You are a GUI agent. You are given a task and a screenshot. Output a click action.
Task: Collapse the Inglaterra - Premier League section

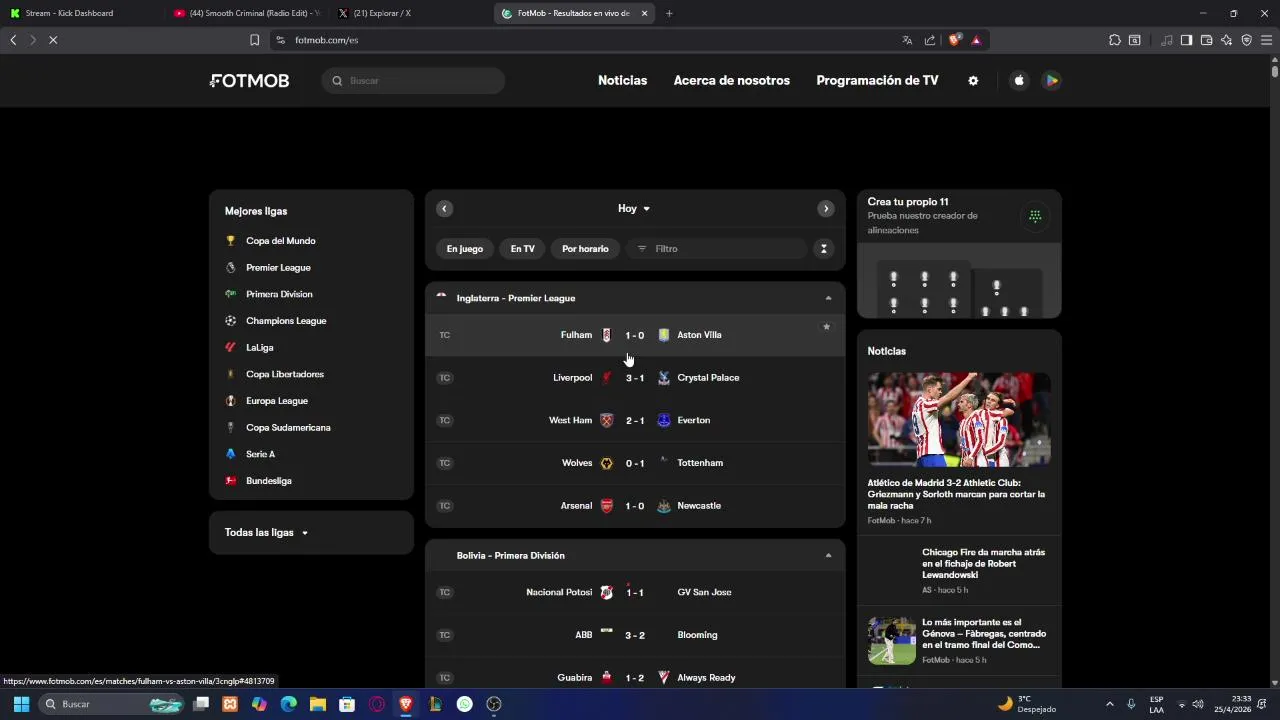[828, 298]
